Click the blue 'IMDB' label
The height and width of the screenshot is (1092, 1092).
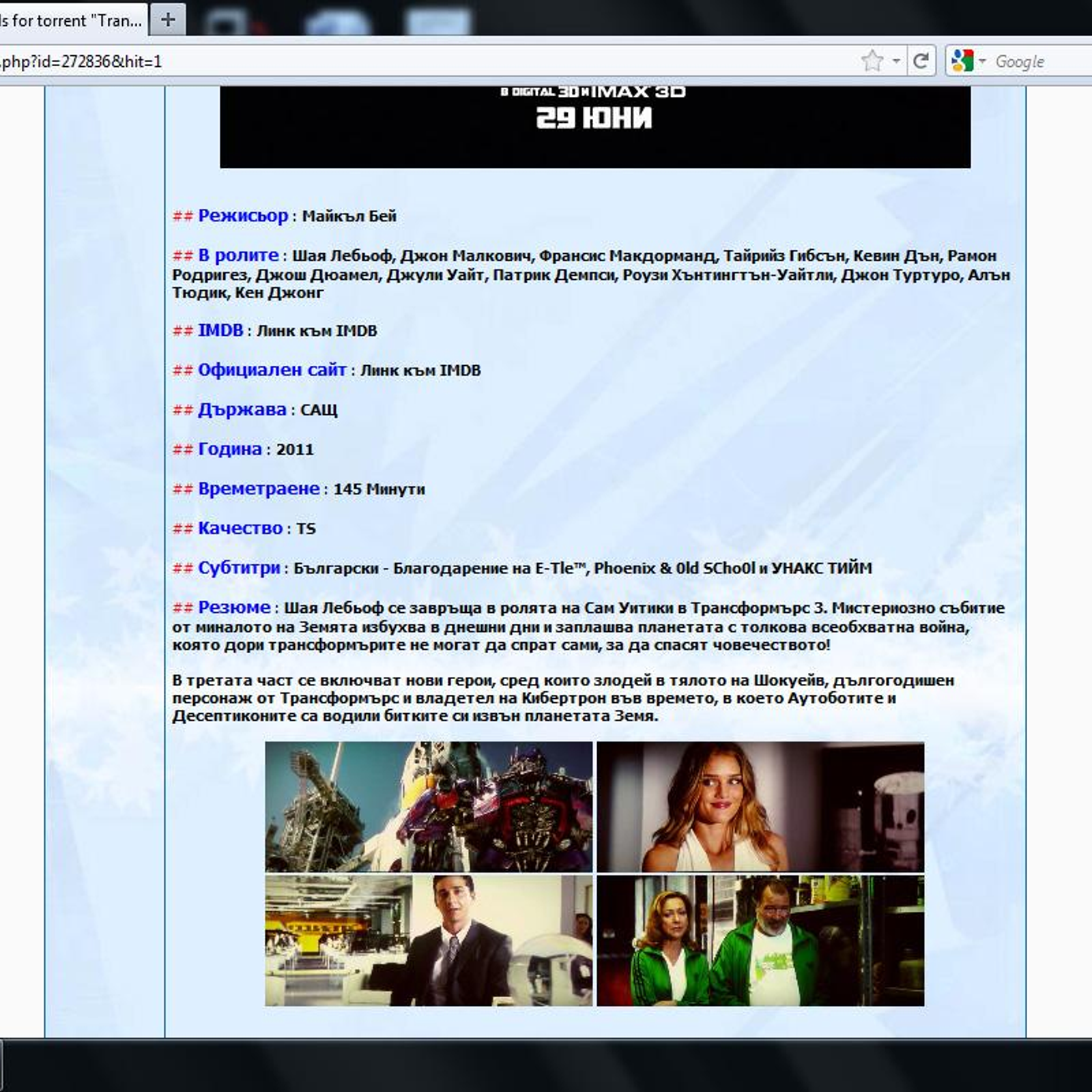220,330
